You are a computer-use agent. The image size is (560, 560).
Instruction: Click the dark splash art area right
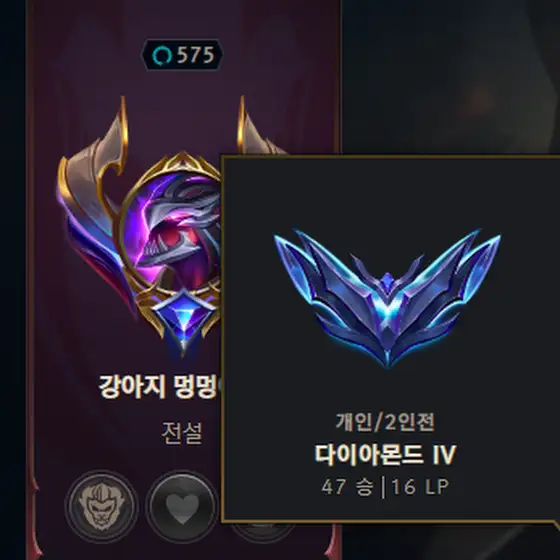[450, 79]
